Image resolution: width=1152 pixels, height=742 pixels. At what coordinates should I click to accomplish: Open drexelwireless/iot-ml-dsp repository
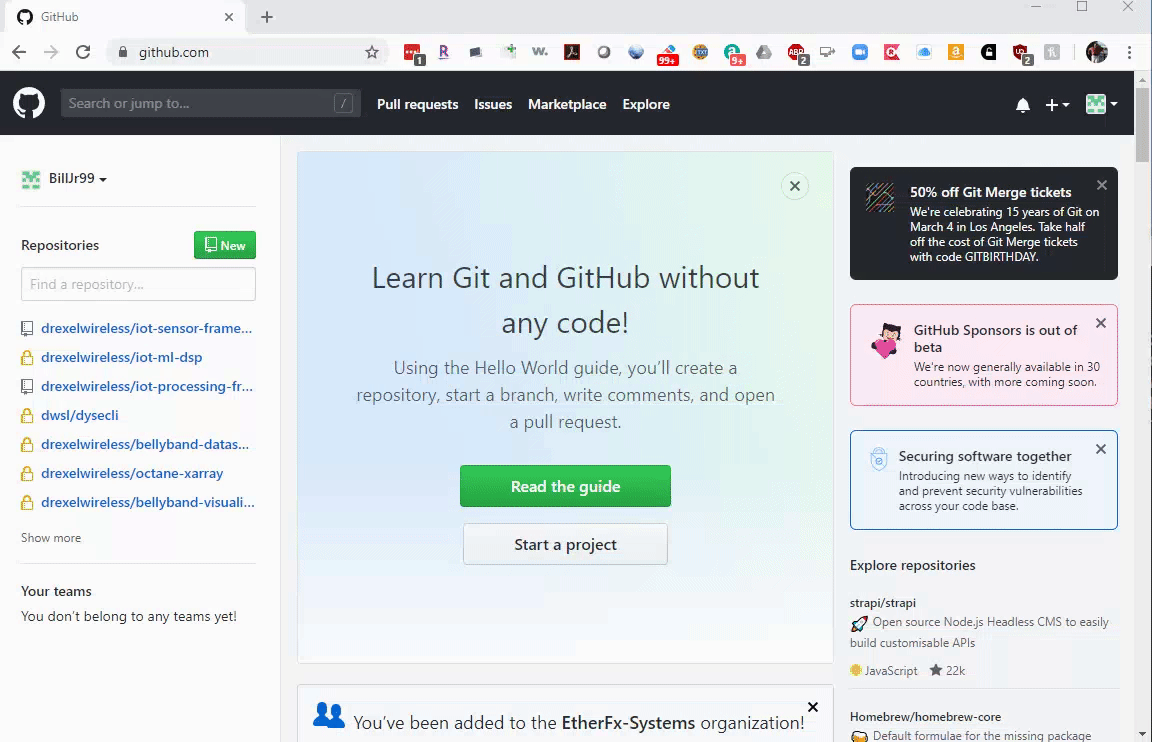pyautogui.click(x=121, y=358)
